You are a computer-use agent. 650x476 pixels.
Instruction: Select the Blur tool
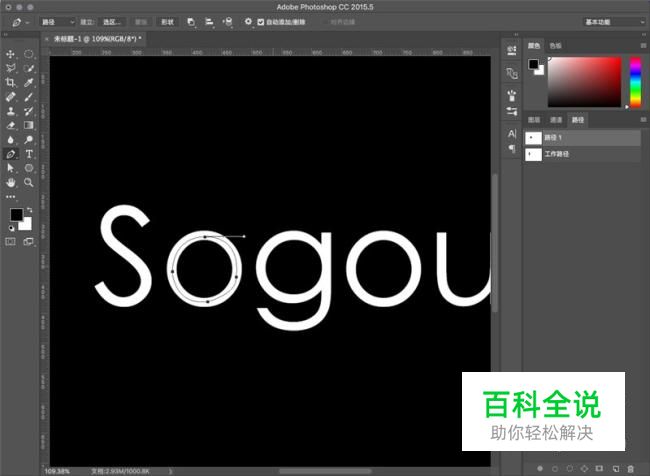(x=10, y=140)
